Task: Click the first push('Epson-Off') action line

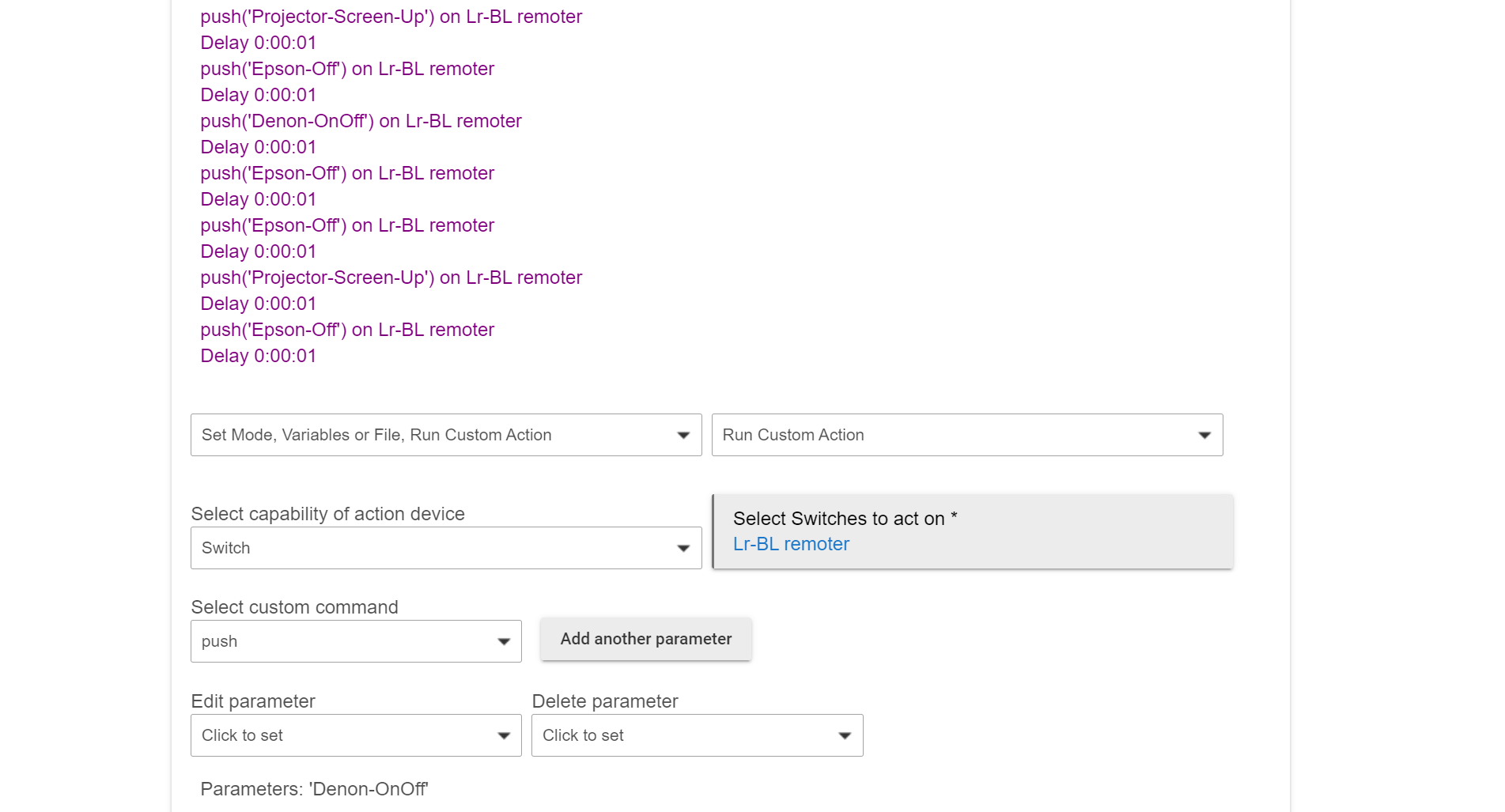Action: click(x=347, y=69)
